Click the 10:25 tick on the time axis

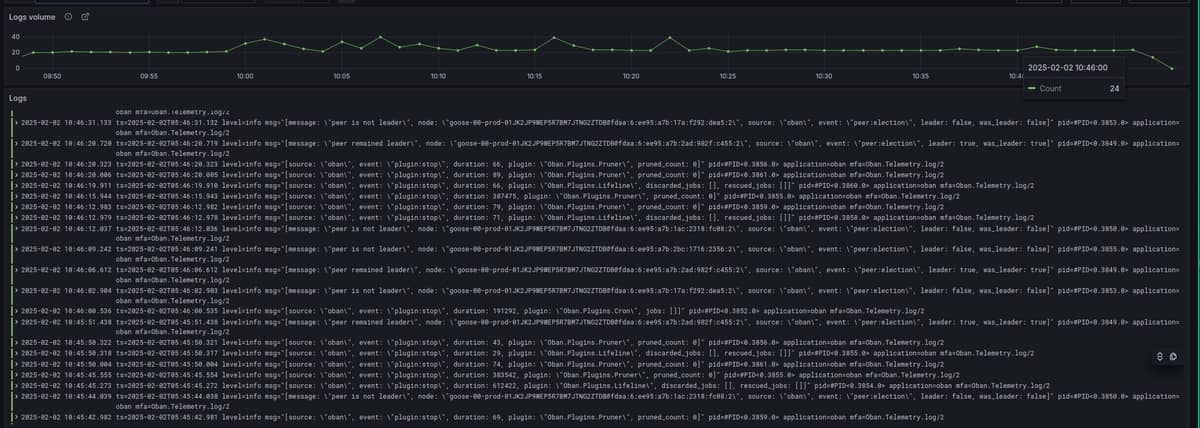coord(727,76)
